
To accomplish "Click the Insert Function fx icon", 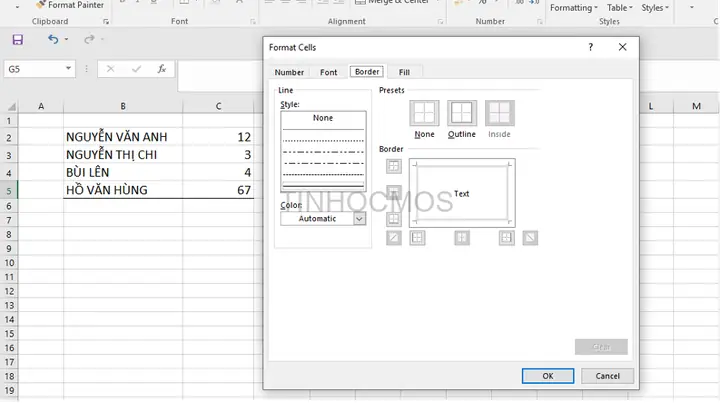I will pyautogui.click(x=162, y=69).
